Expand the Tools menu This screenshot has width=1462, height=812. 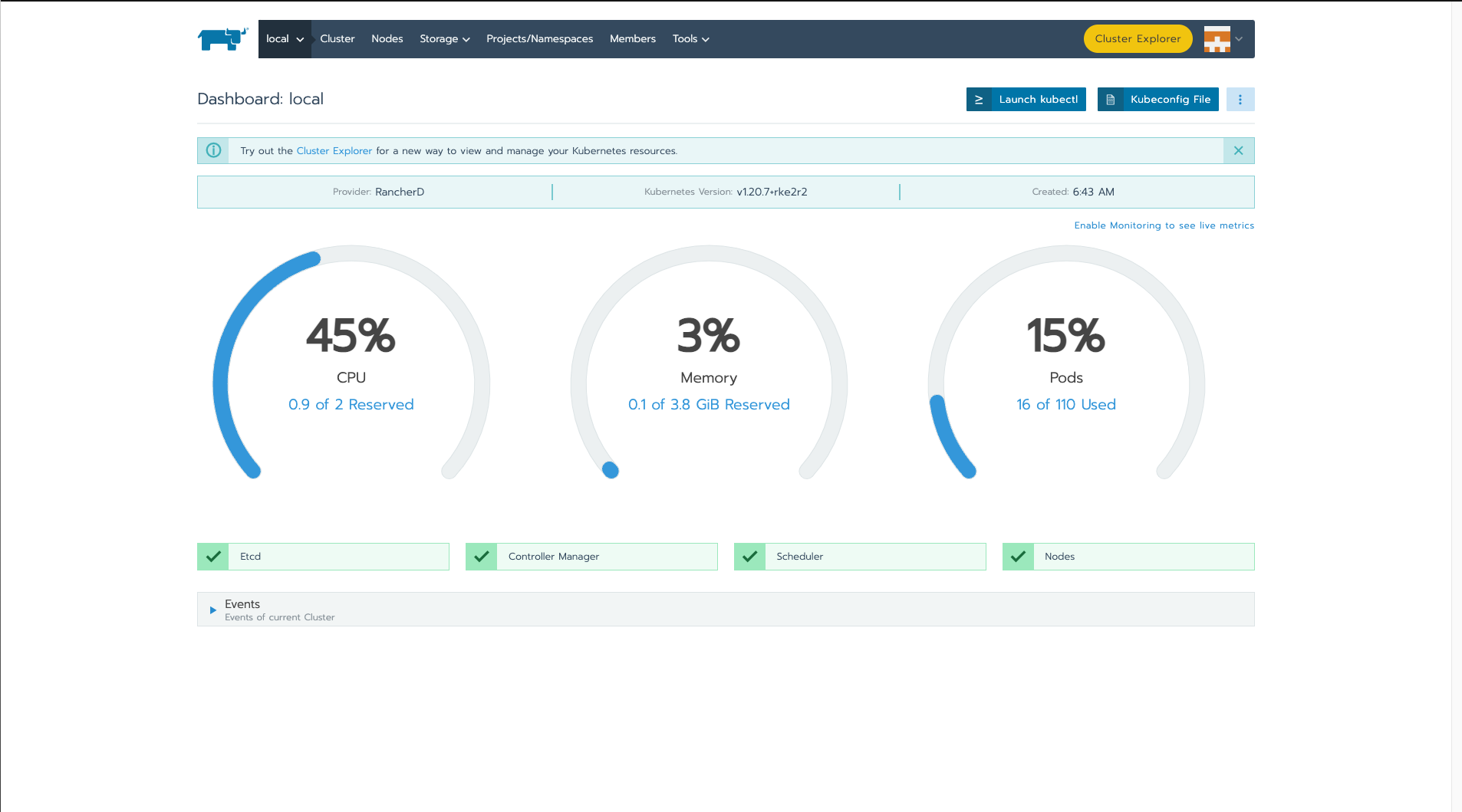tap(690, 39)
